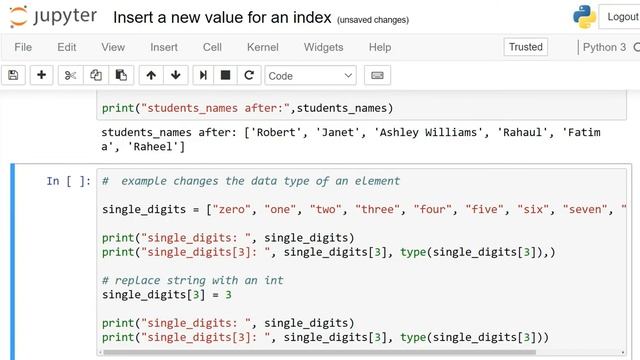640x360 pixels.
Task: Move selected cell down arrow
Action: 176,75
